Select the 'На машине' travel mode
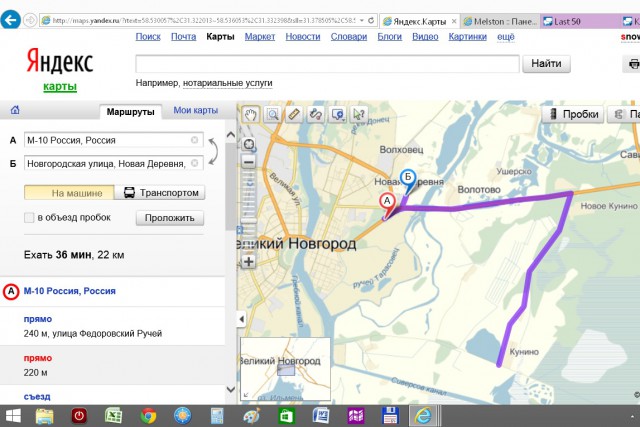Screen dimensions: 640x427 tap(69, 193)
